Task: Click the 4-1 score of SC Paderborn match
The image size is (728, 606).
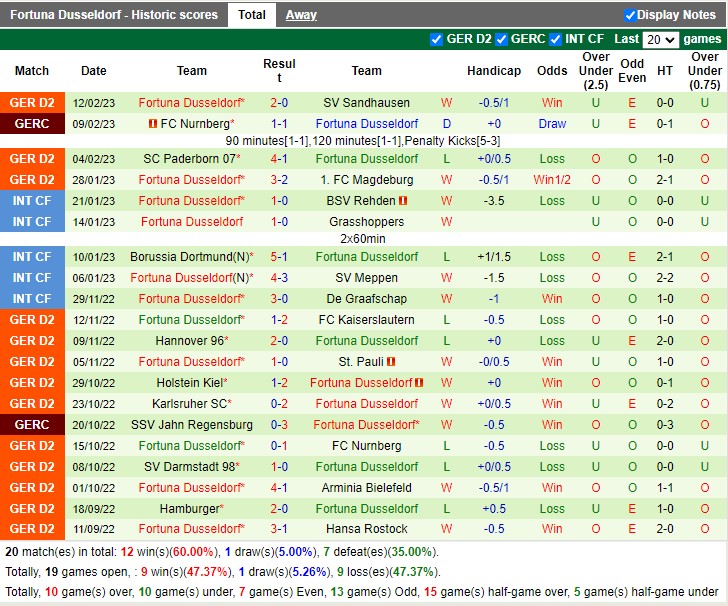Action: (x=279, y=159)
